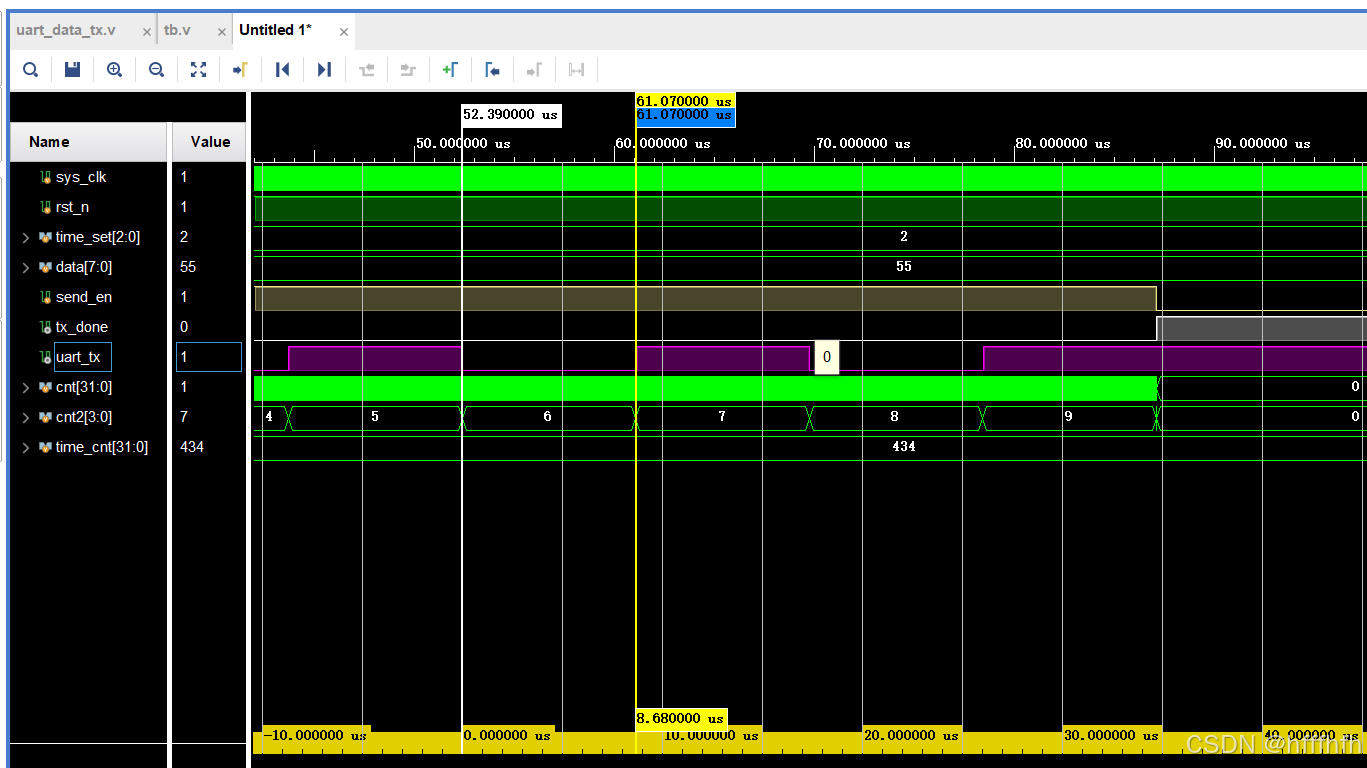Screen dimensions: 1367x768
Task: Click the 70.000000 us ruler tick label
Action: [x=863, y=143]
